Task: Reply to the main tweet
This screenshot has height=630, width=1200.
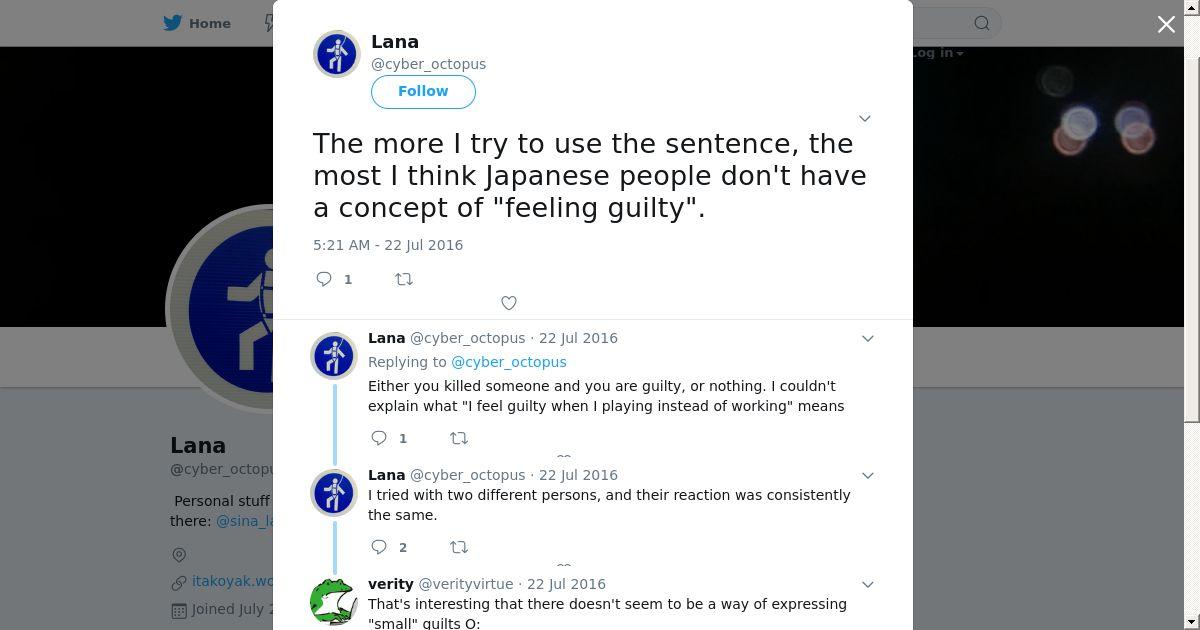Action: click(324, 279)
